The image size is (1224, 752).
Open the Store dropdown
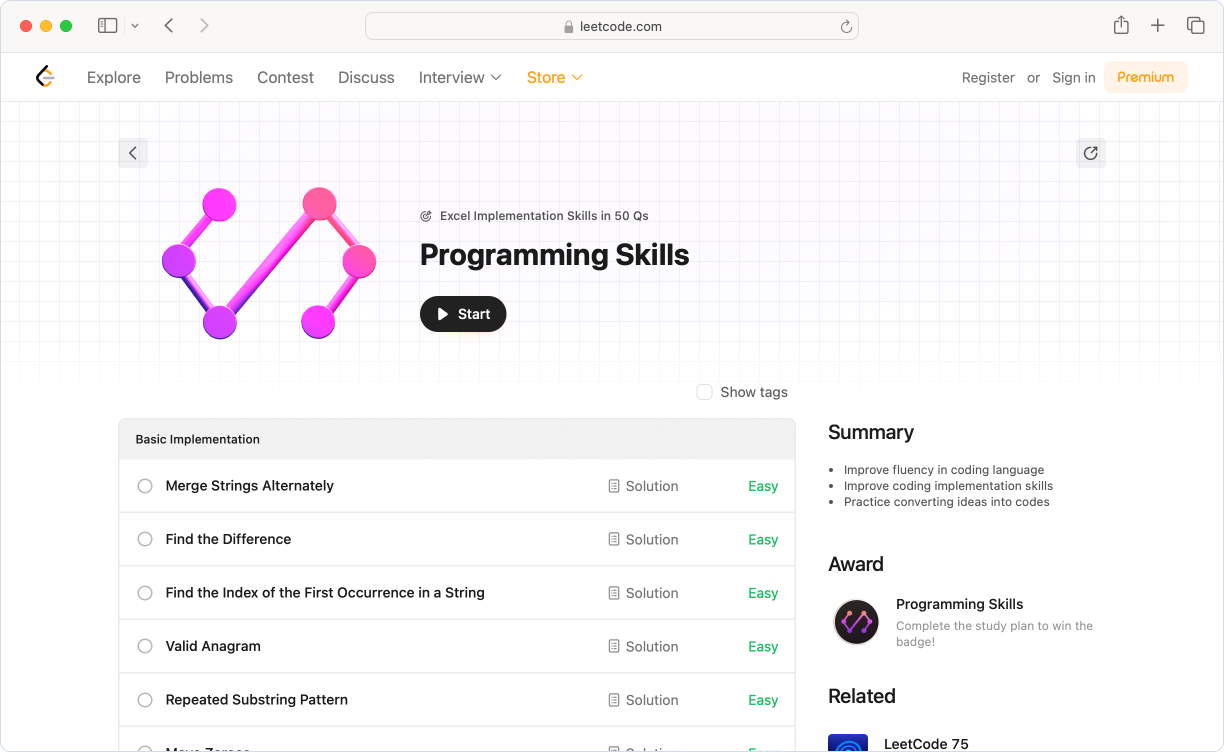pyautogui.click(x=554, y=77)
